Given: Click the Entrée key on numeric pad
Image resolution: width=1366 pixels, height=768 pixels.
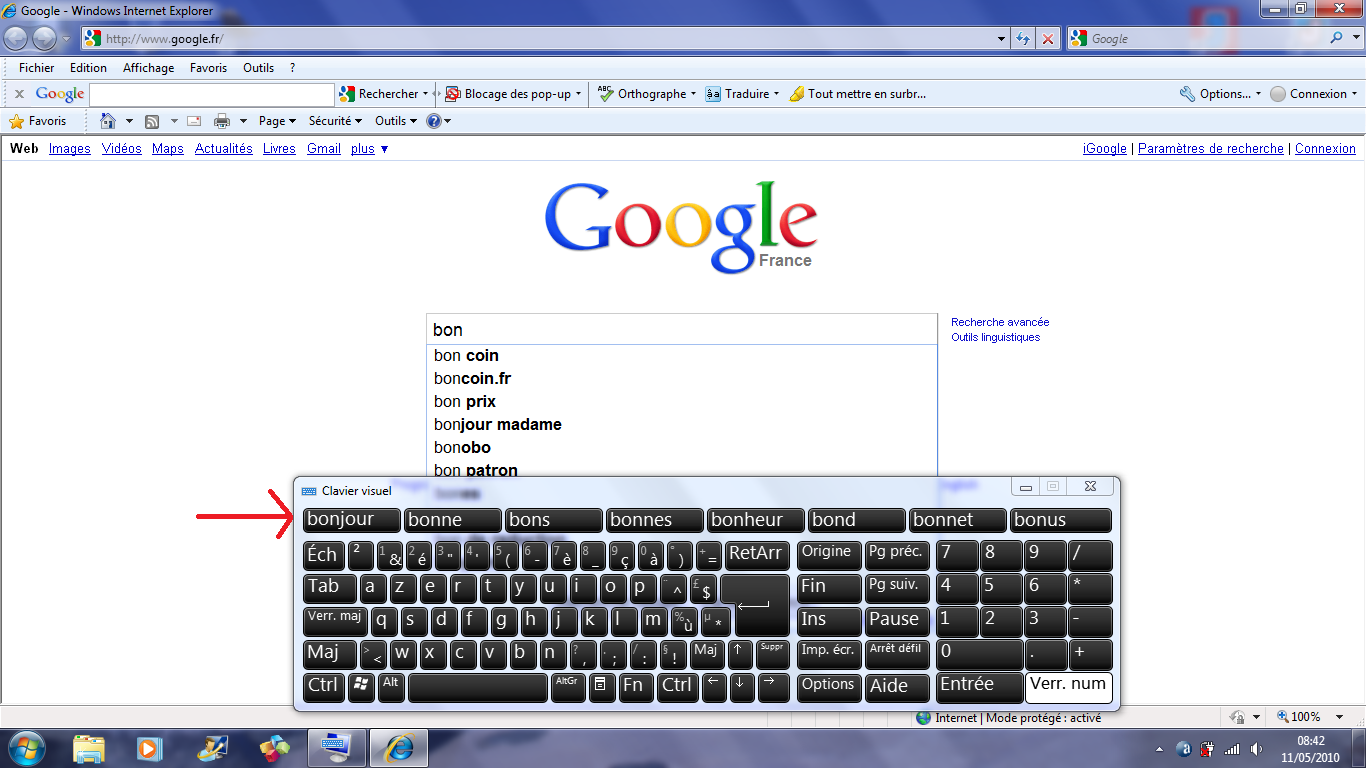Looking at the screenshot, I should (980, 687).
